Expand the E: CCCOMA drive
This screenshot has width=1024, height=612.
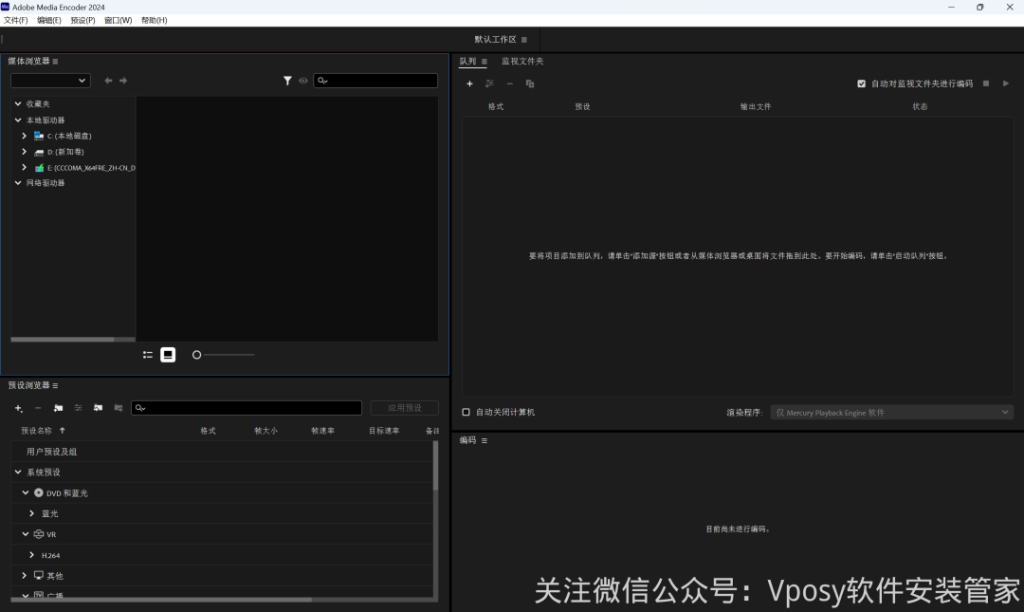(x=24, y=168)
